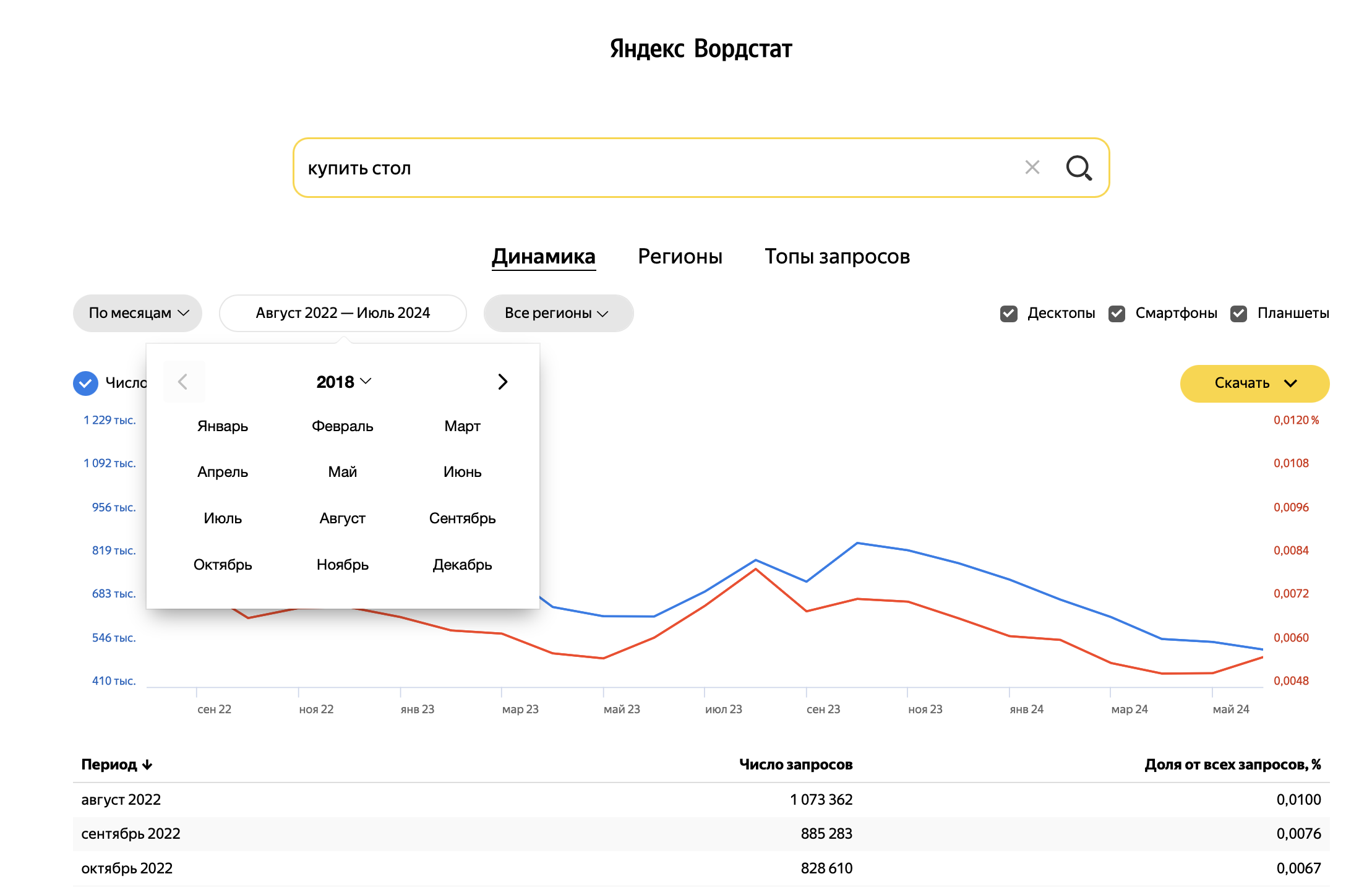Click the Август 2022 — Июль 2024 date range

tap(343, 313)
